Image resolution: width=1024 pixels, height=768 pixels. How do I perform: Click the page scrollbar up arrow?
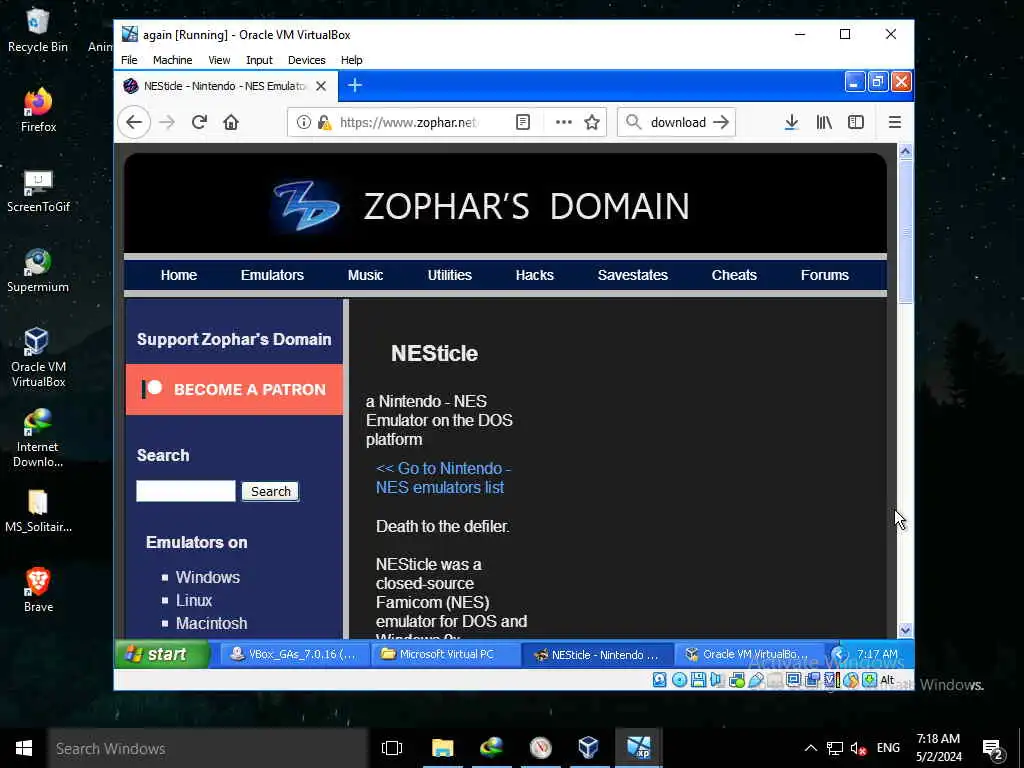pos(905,152)
